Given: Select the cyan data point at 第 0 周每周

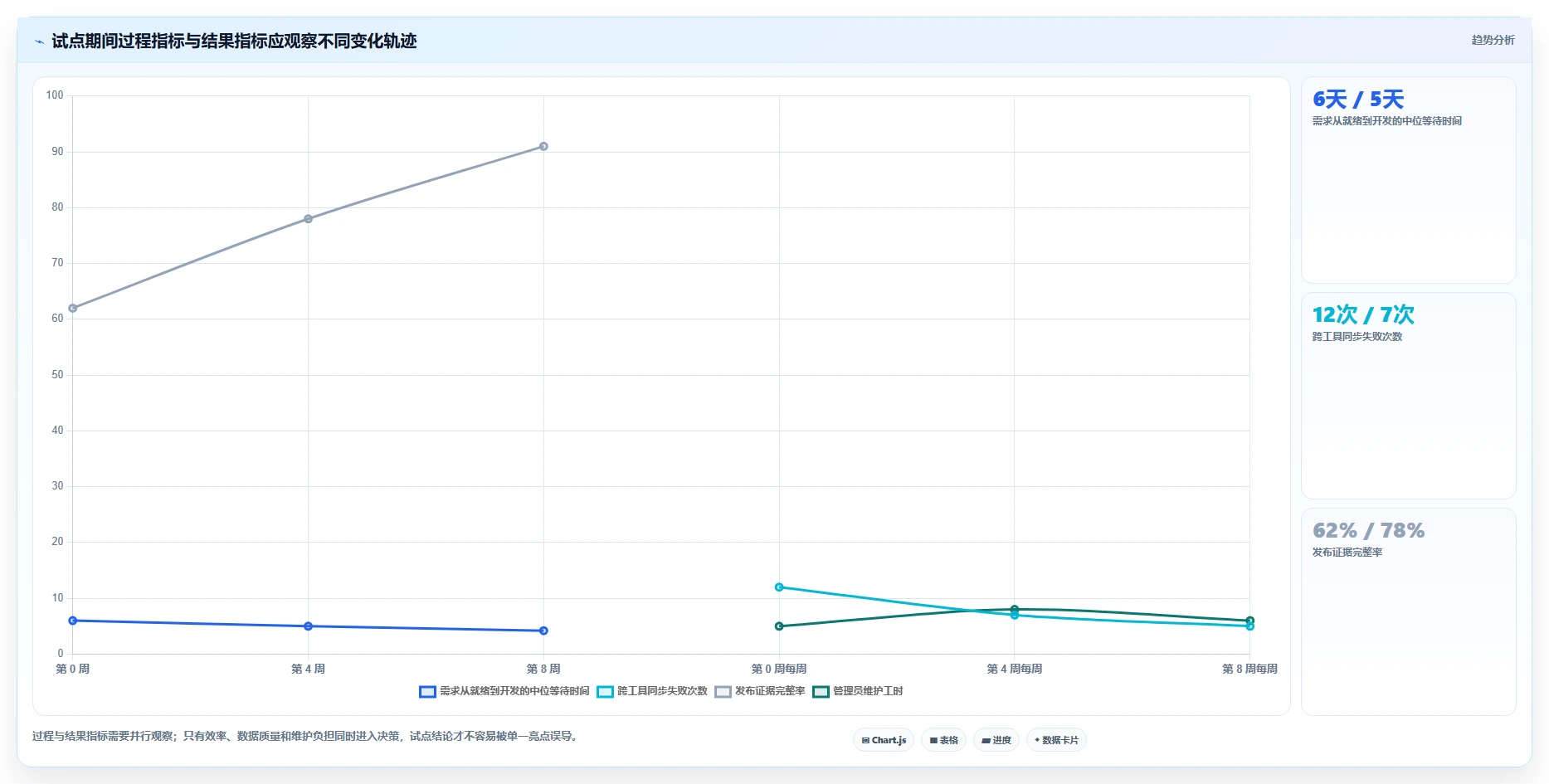Looking at the screenshot, I should [779, 587].
